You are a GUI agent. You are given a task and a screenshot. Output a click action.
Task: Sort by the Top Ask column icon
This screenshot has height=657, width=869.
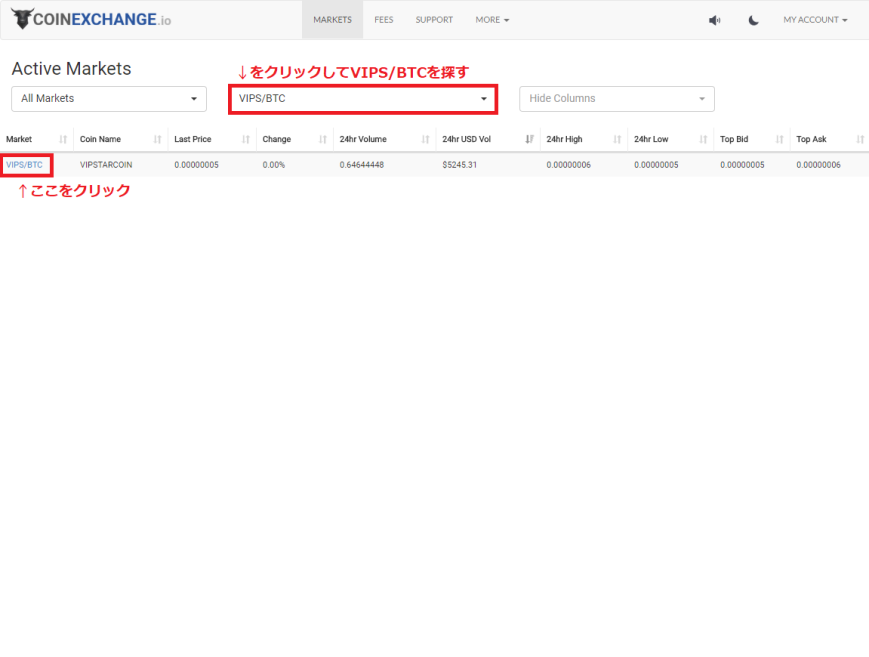[860, 139]
